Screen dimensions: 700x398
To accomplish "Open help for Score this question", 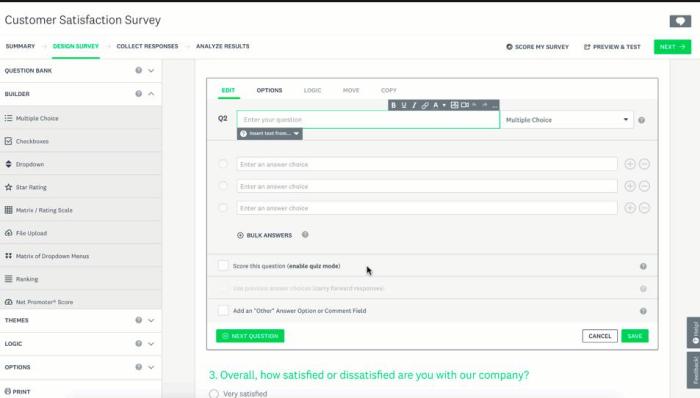I will click(x=643, y=266).
